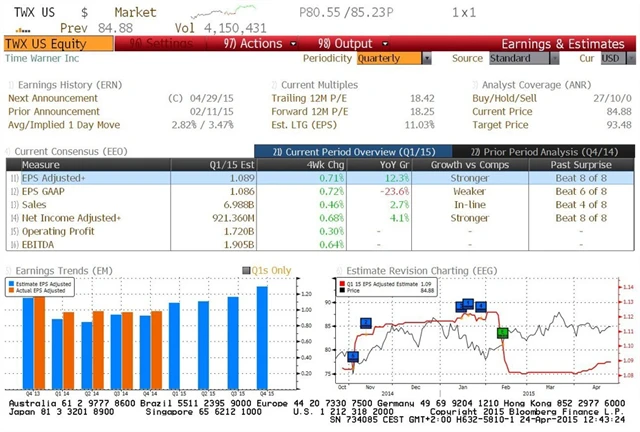This screenshot has width=640, height=432.
Task: Click the Current Multiples section header
Action: (x=322, y=85)
